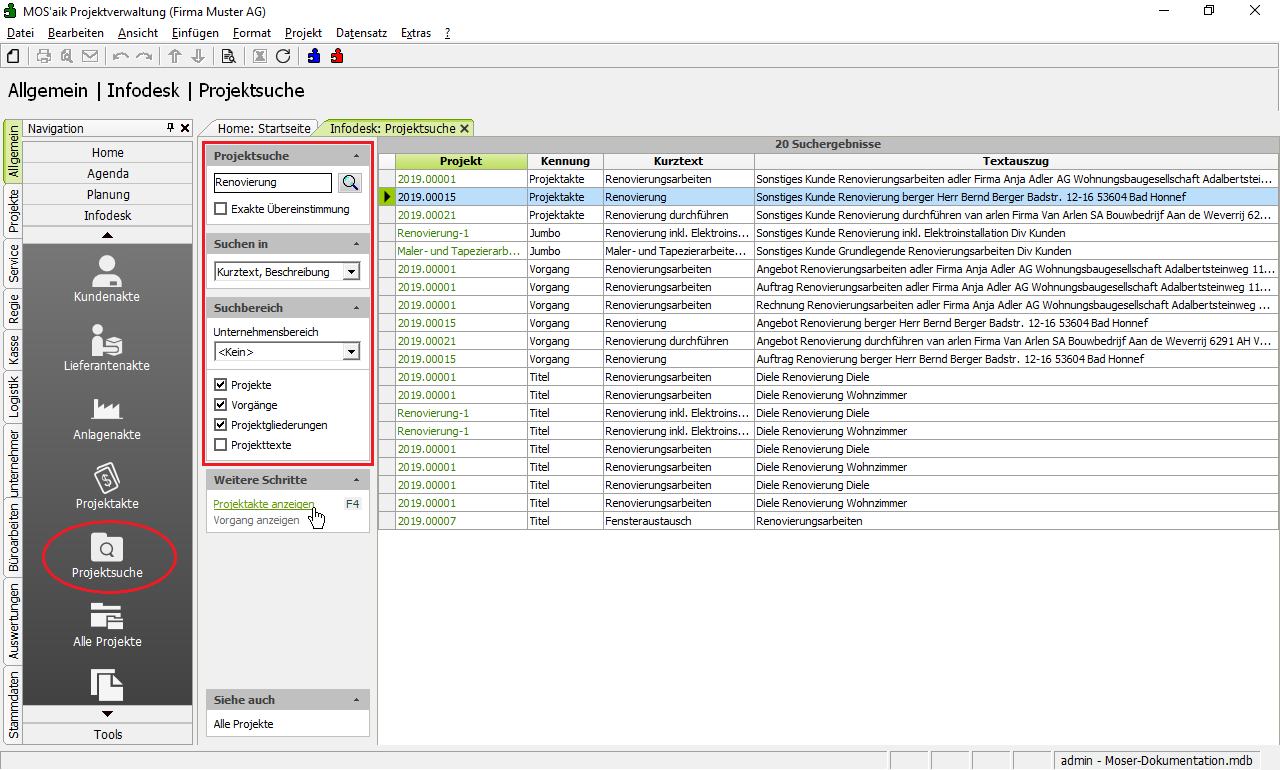Click the new document toolbar icon
This screenshot has width=1280, height=770.
(14, 56)
